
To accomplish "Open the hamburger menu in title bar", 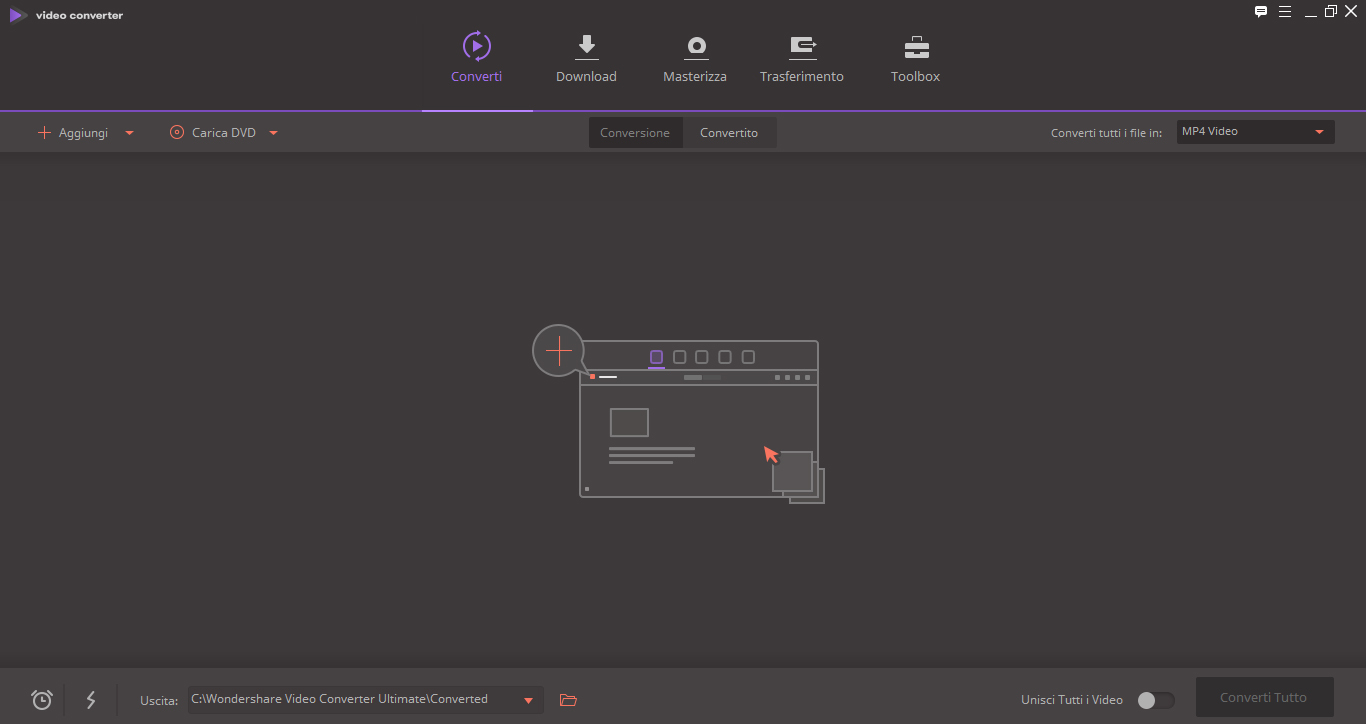I will 1285,12.
